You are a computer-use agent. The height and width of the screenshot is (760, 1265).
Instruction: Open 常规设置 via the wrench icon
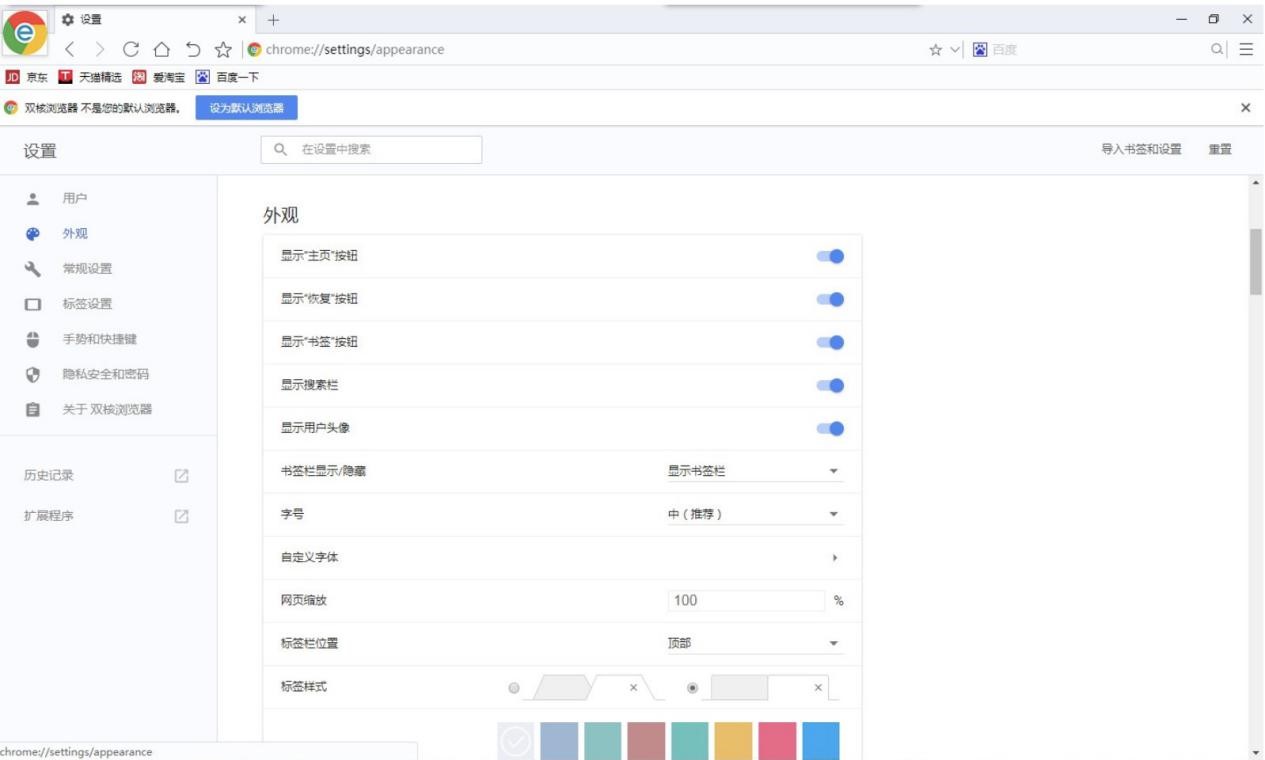[31, 268]
